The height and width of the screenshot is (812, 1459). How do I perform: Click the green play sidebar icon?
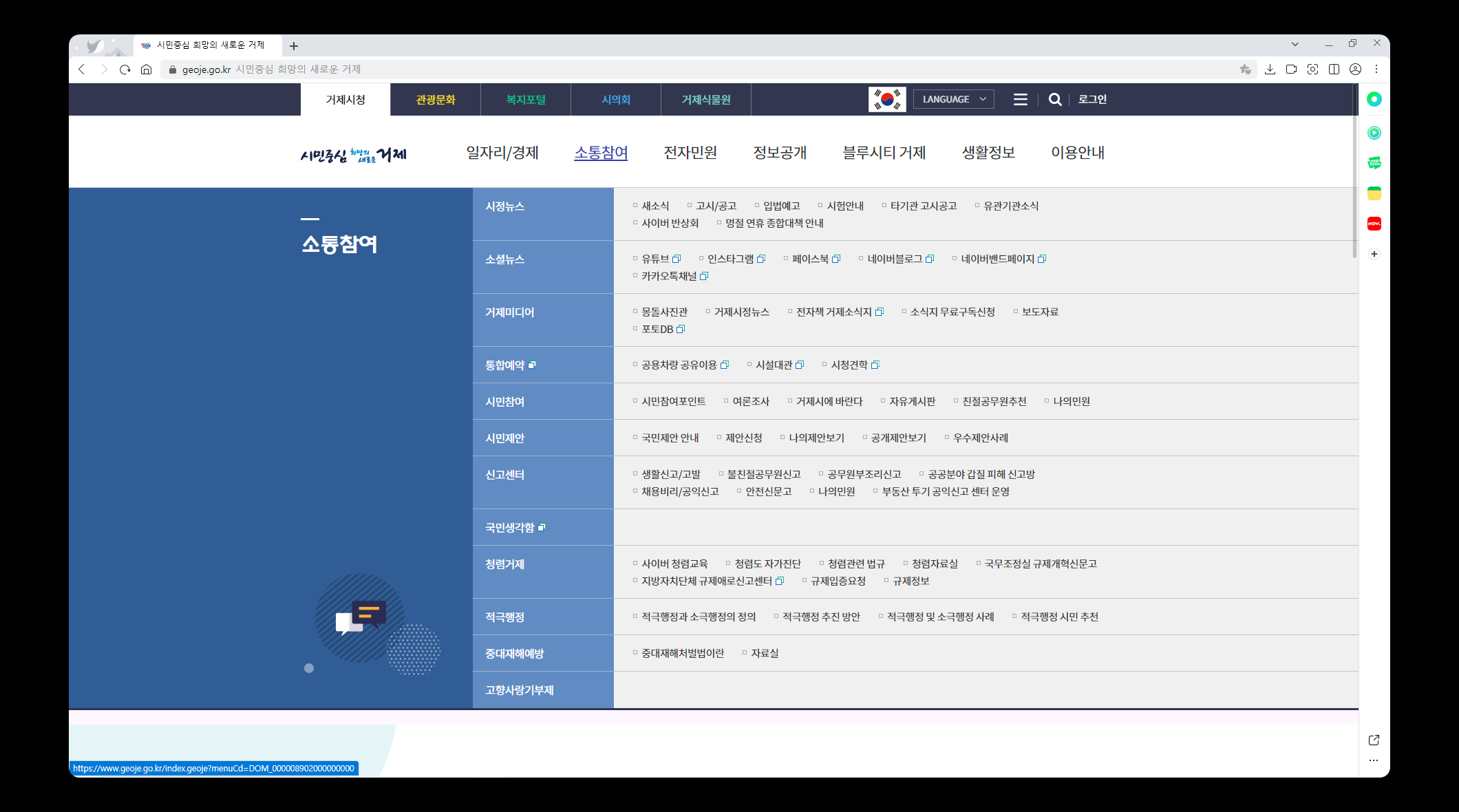tap(1374, 133)
